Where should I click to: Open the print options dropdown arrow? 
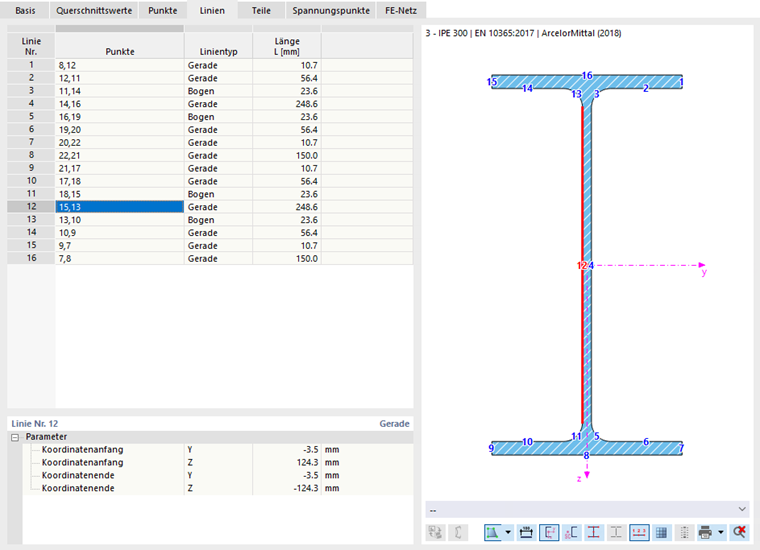[x=721, y=533]
